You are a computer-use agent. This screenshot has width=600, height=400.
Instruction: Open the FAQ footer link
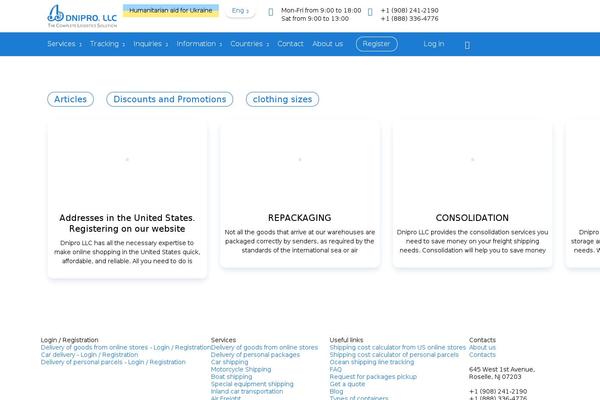click(x=336, y=369)
